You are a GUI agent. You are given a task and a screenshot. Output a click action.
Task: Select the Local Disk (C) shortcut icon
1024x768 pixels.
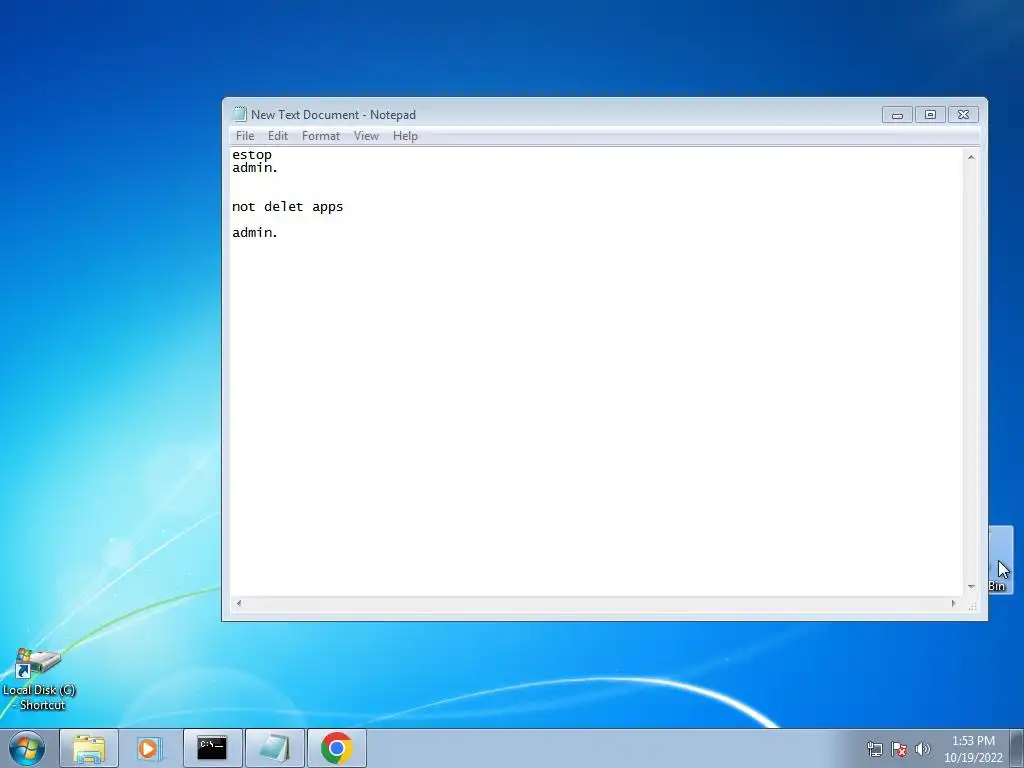coord(39,679)
